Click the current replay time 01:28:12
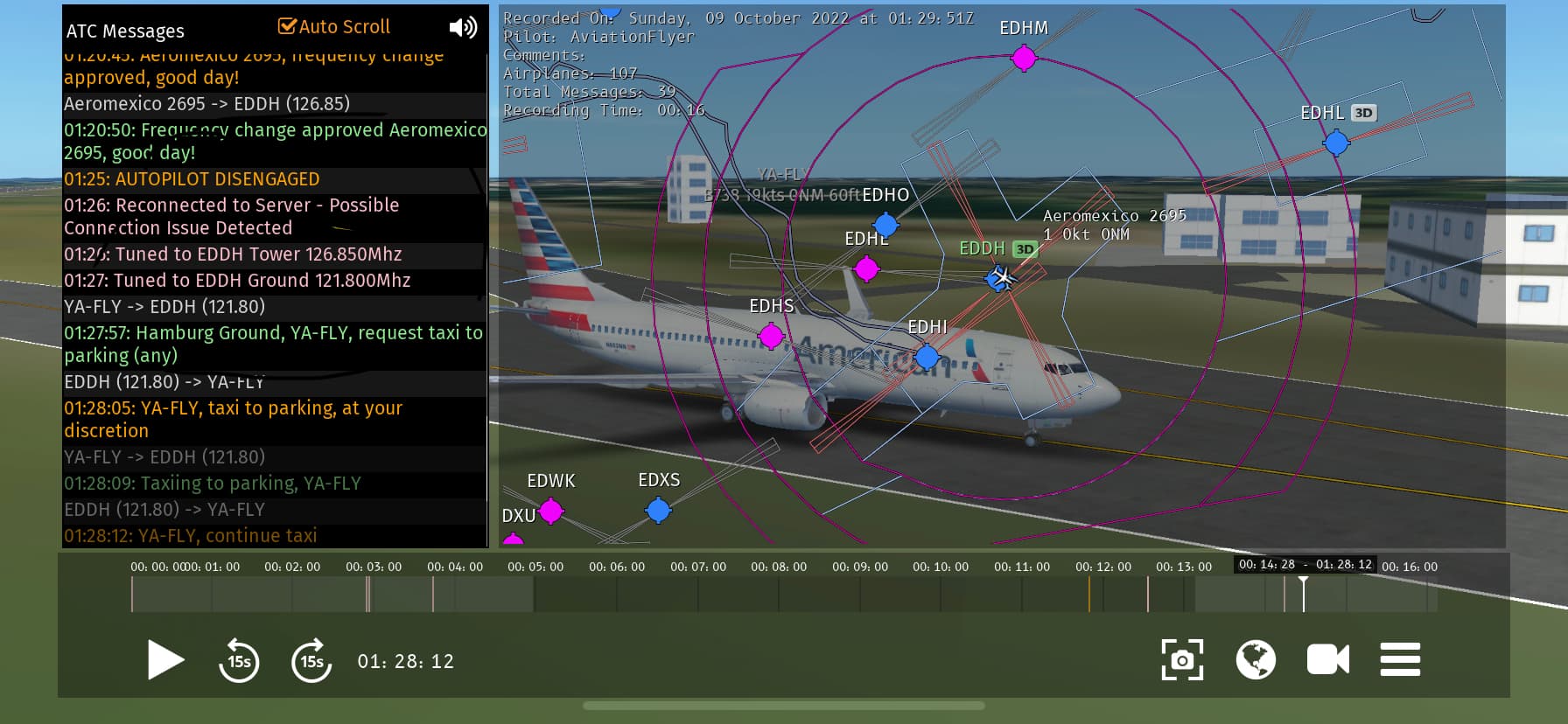This screenshot has height=724, width=1568. [x=406, y=662]
